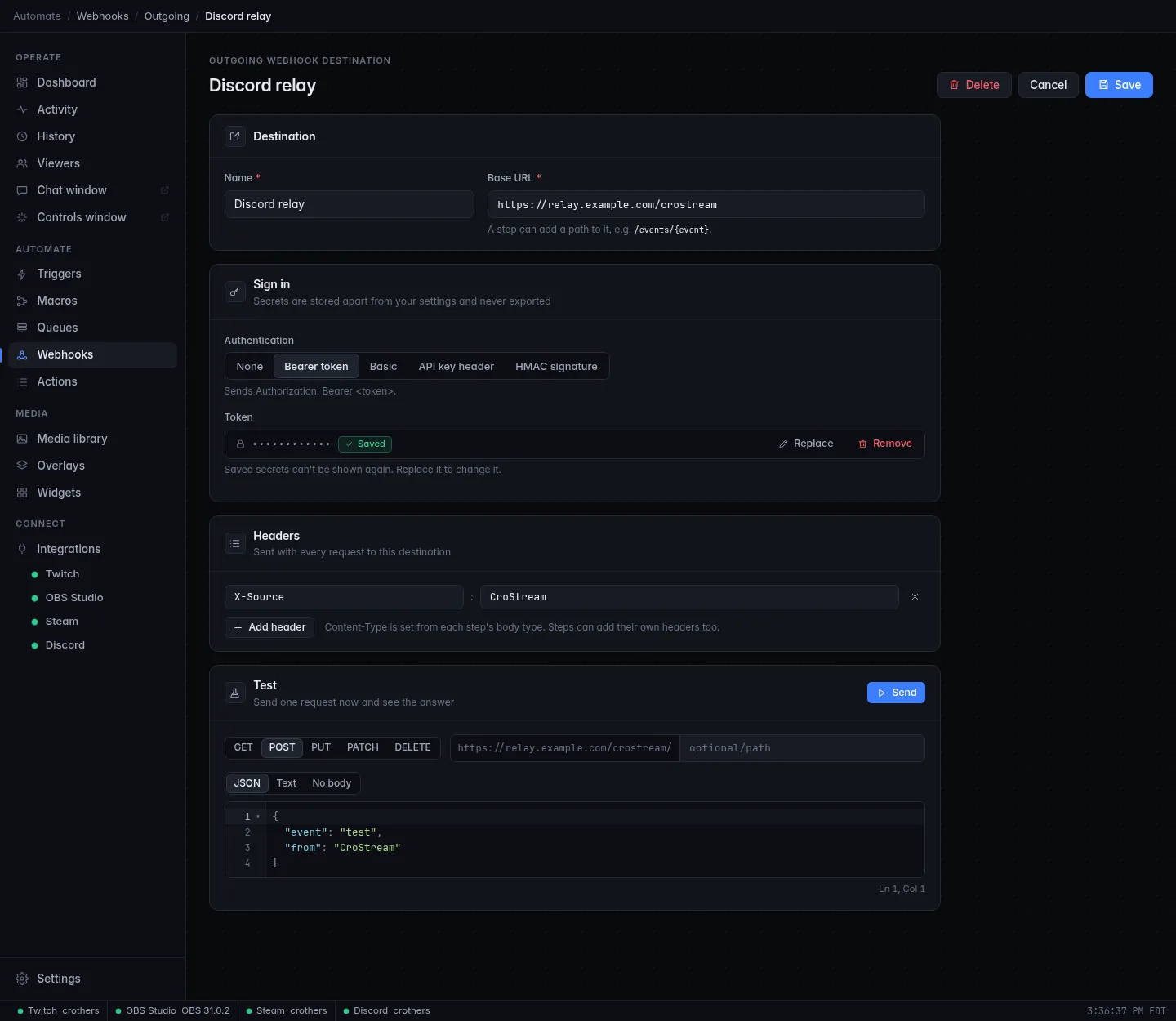
Task: Pop out the Controls window external icon
Action: tap(165, 217)
